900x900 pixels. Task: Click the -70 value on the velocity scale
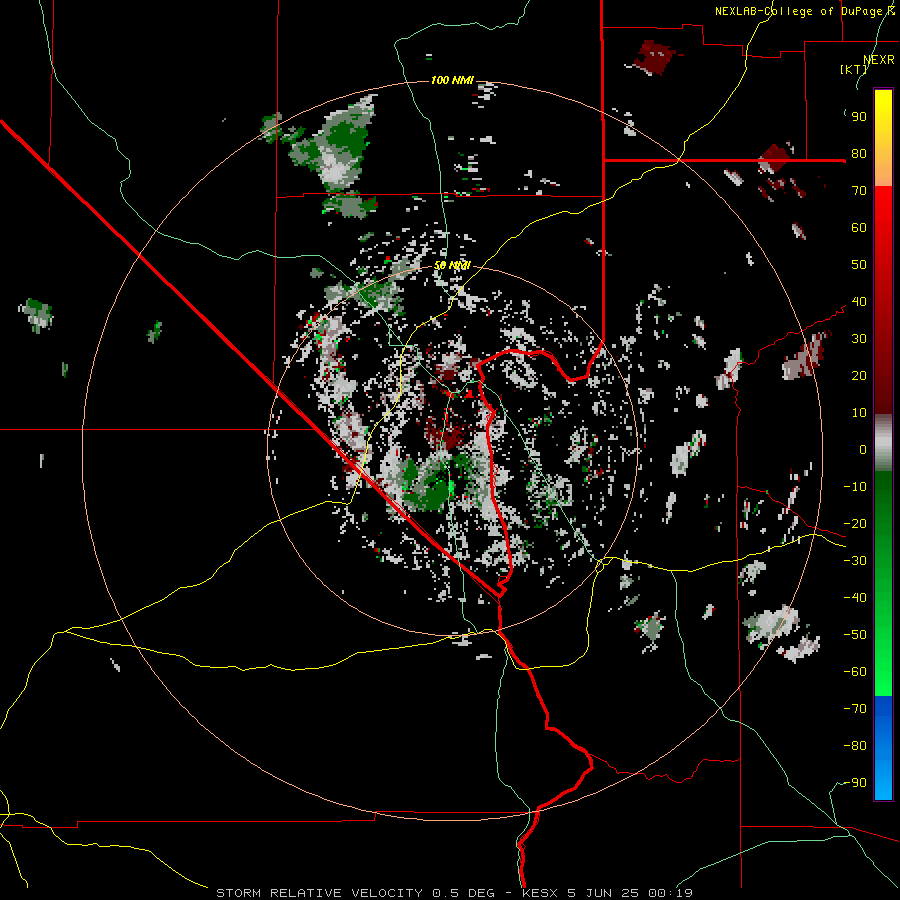click(855, 709)
